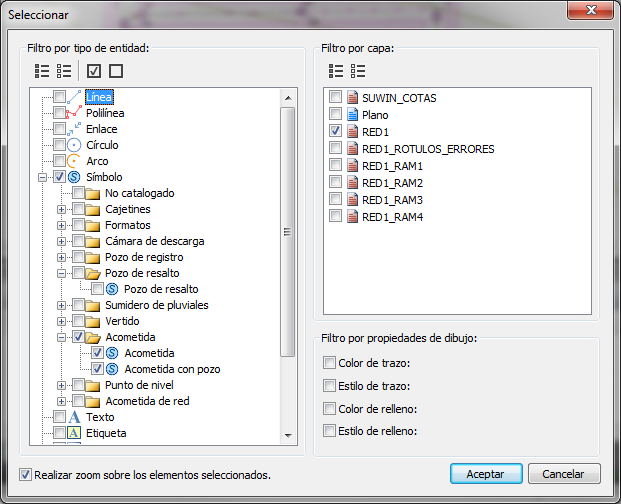621x504 pixels.
Task: Click the open Acometida folder icon
Action: click(93, 337)
